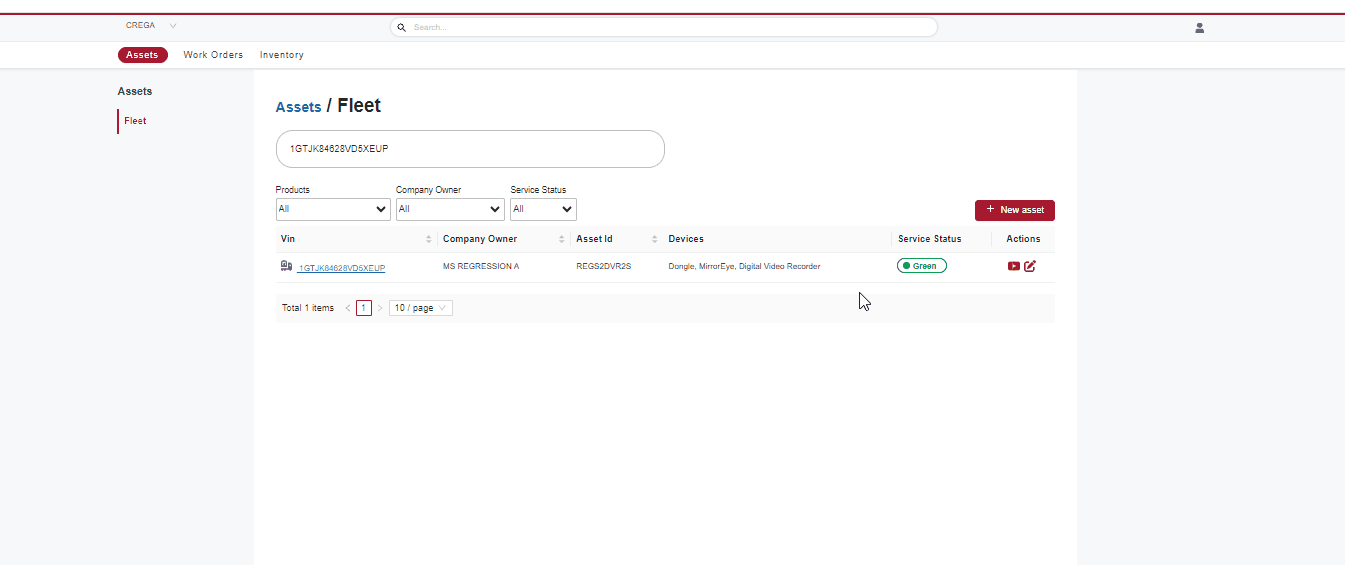Switch to the Inventory tab
Image resolution: width=1345 pixels, height=565 pixels.
282,55
